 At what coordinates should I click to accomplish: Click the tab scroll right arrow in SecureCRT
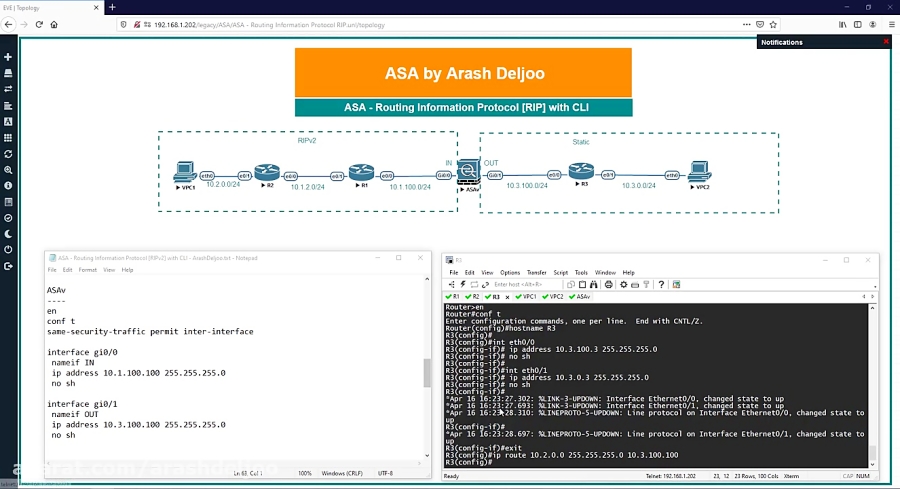[x=872, y=297]
